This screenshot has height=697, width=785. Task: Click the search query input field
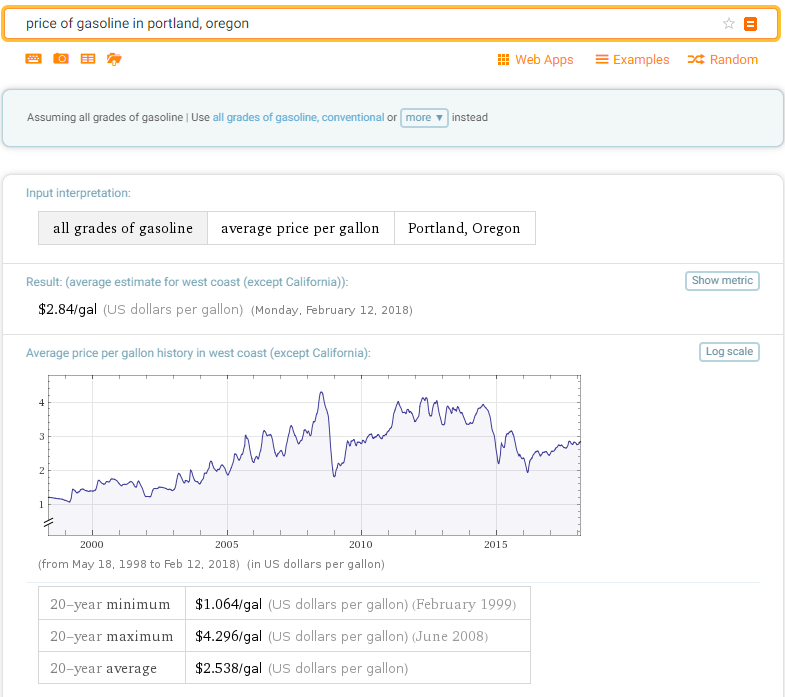pos(360,24)
